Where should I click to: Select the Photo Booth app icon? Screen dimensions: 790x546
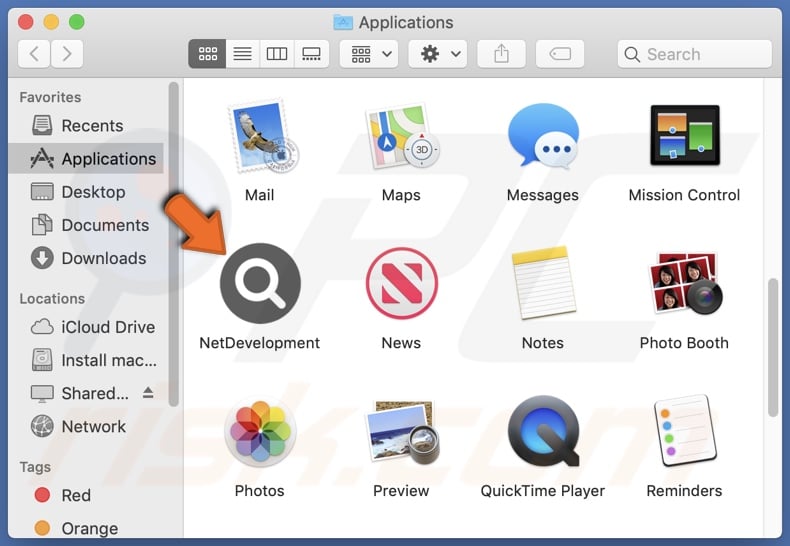click(x=685, y=283)
